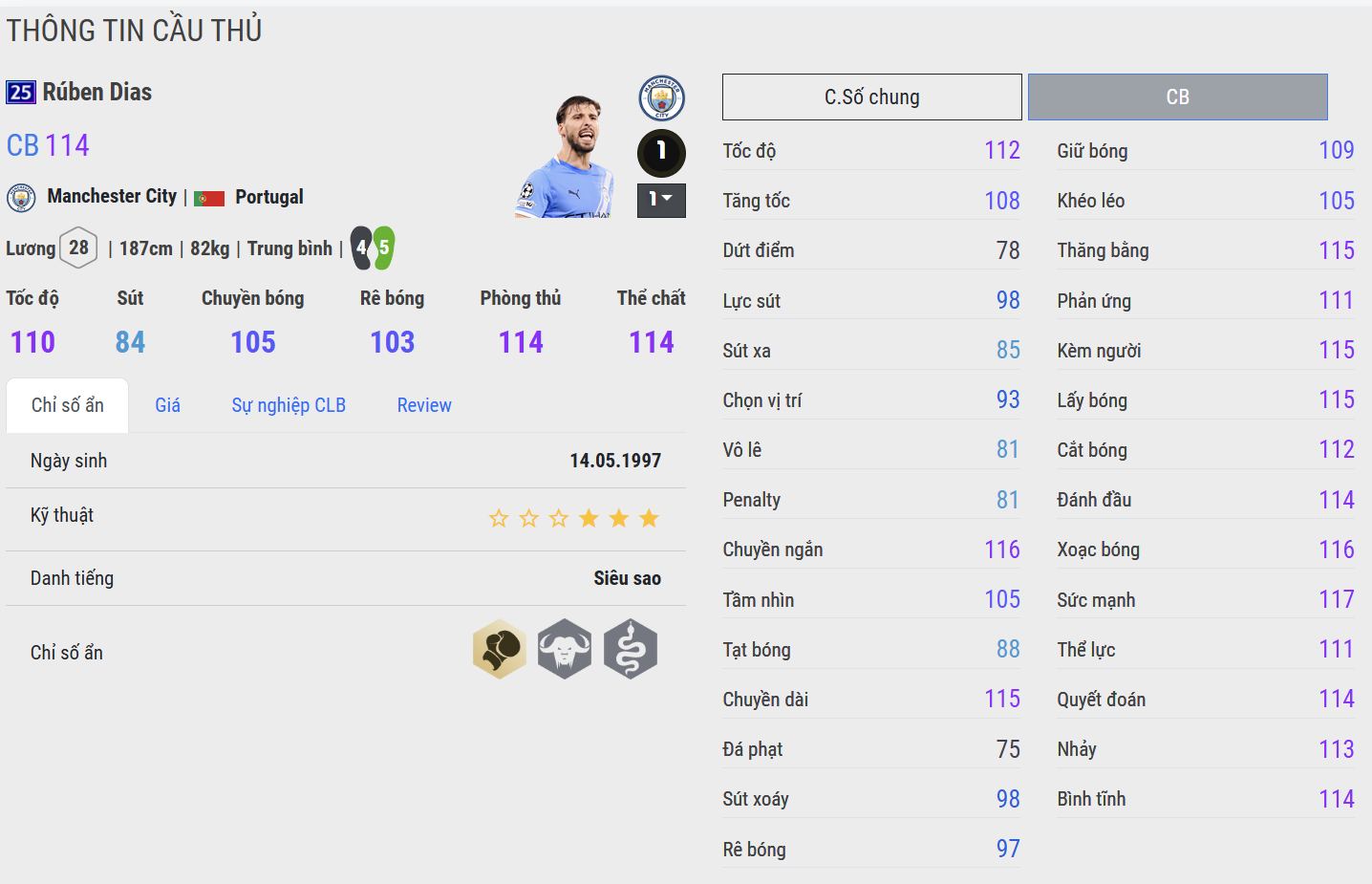The width and height of the screenshot is (1372, 884).
Task: Click the C.Số chung button
Action: click(x=871, y=97)
